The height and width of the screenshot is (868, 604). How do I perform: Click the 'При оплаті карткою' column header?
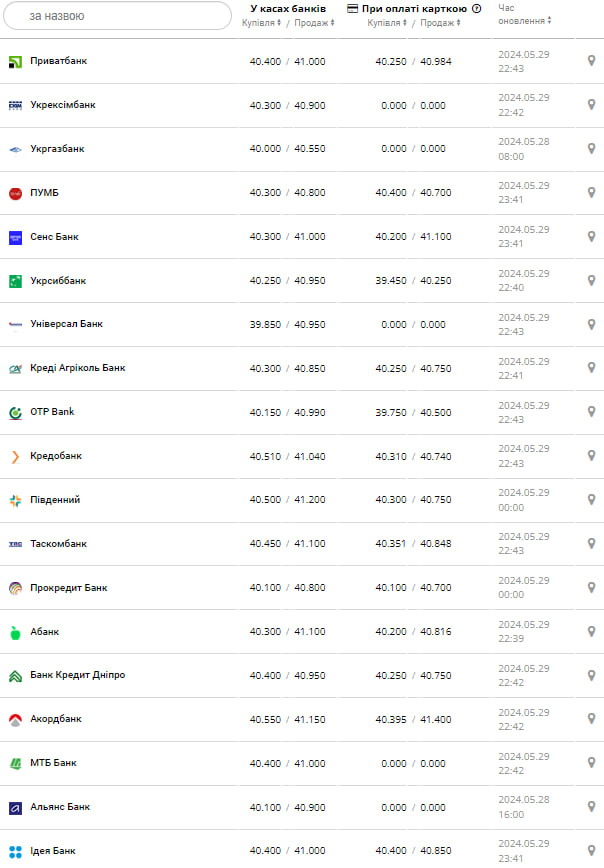pyautogui.click(x=413, y=8)
